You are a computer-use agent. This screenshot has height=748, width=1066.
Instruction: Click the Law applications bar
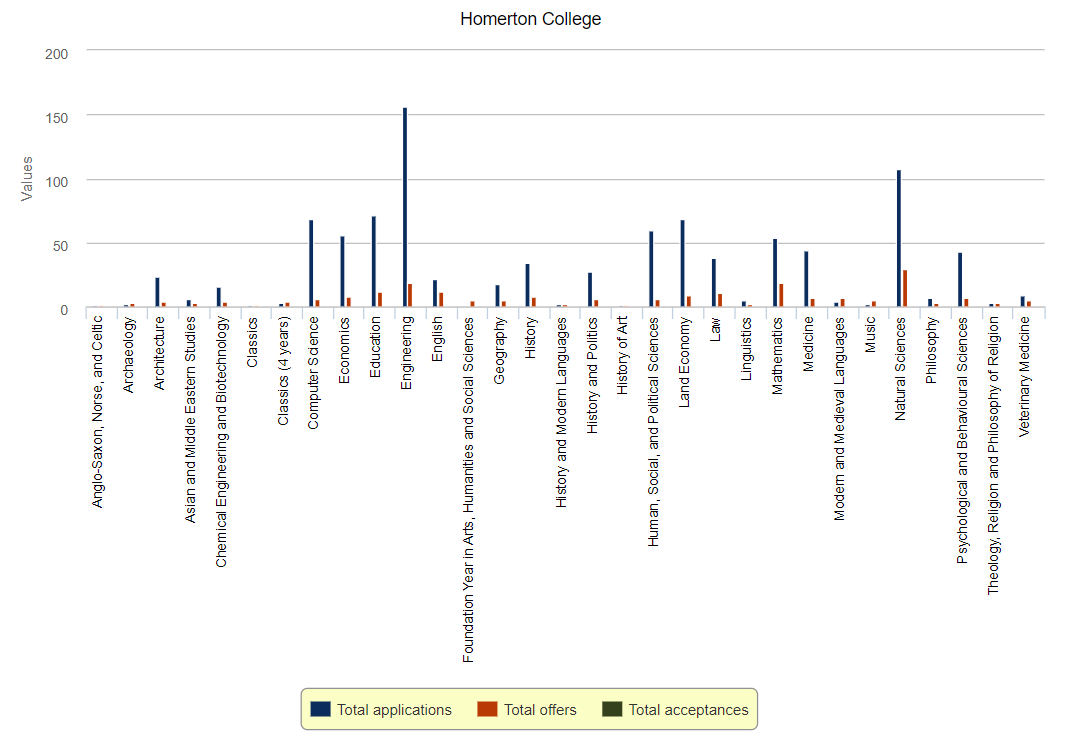click(x=714, y=283)
